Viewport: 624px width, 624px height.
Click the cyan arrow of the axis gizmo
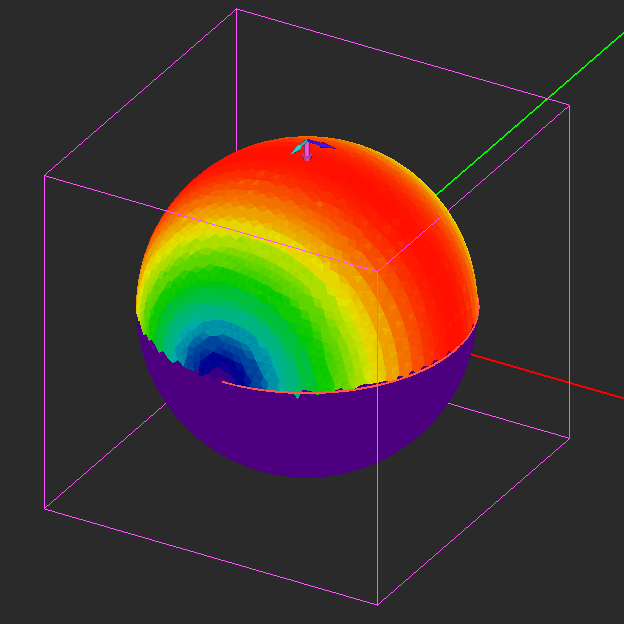click(x=298, y=147)
